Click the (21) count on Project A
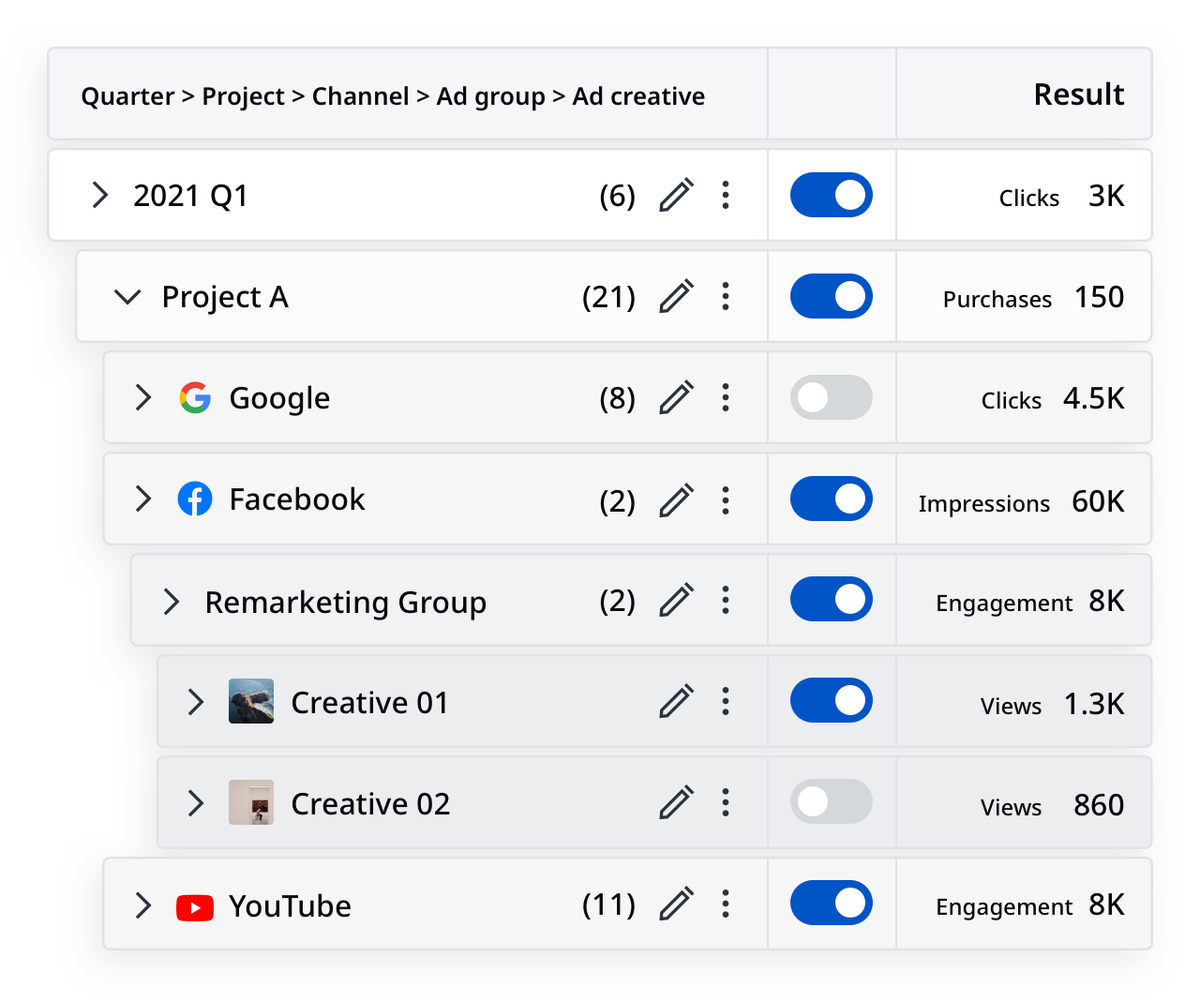This screenshot has height=998, width=1200. pos(609,297)
